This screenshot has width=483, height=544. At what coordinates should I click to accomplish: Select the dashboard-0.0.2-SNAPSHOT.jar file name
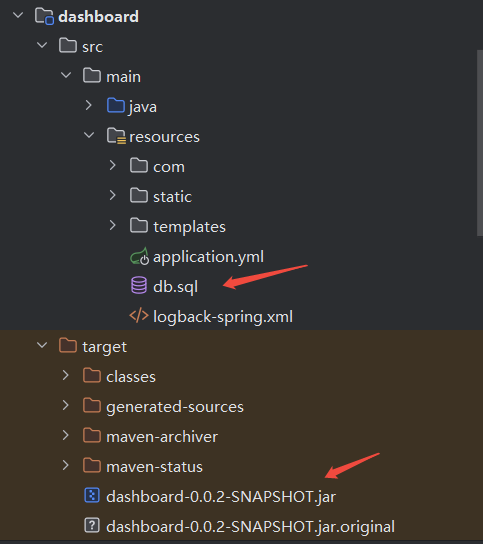point(221,497)
